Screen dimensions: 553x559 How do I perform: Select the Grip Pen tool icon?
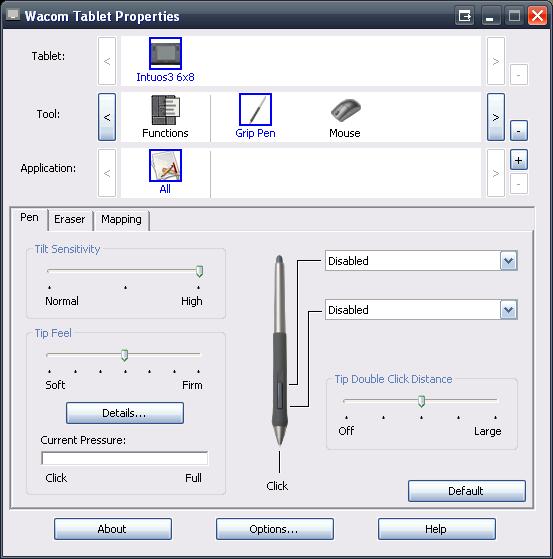pyautogui.click(x=255, y=110)
